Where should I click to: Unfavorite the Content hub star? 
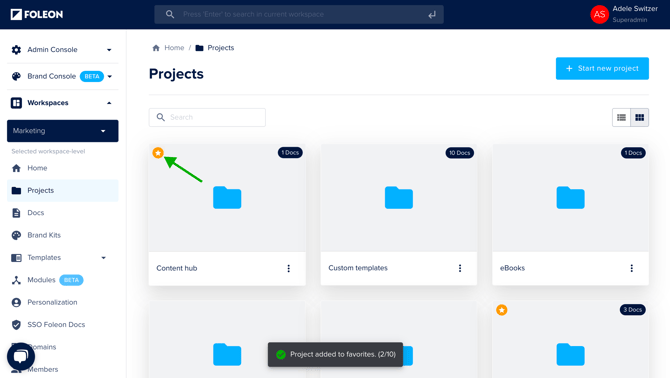158,153
